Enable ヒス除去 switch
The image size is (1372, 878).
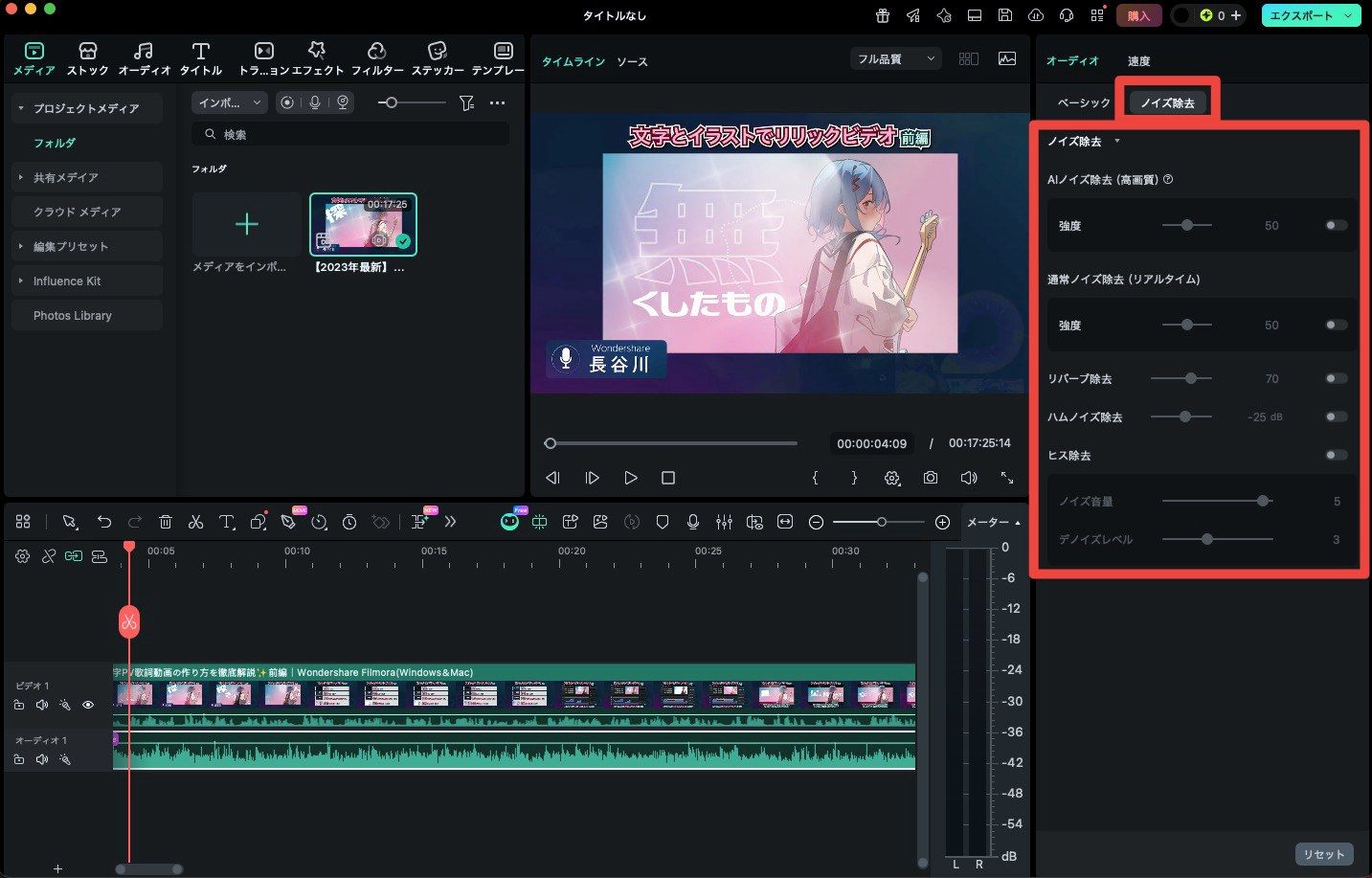click(1337, 455)
